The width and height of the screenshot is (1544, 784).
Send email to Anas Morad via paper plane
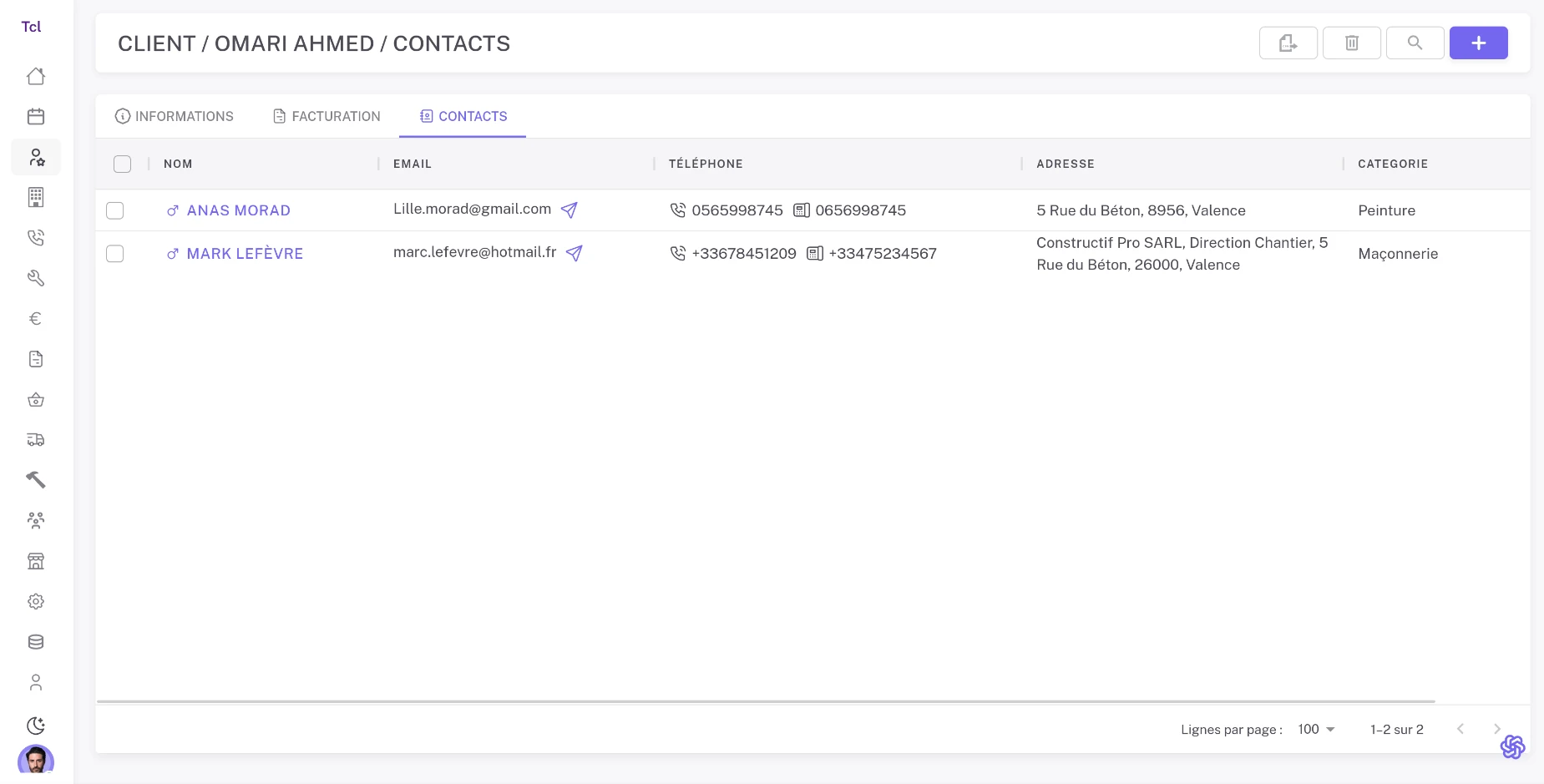569,210
